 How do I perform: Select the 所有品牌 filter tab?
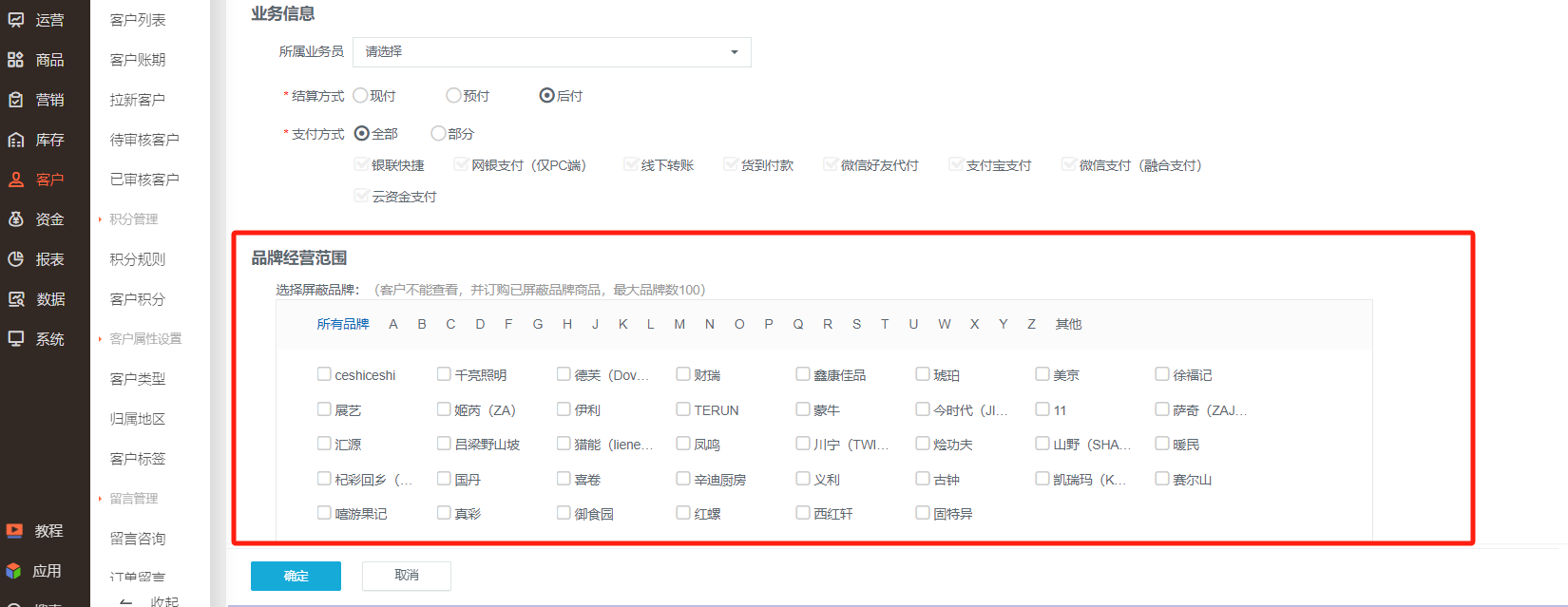tap(343, 324)
